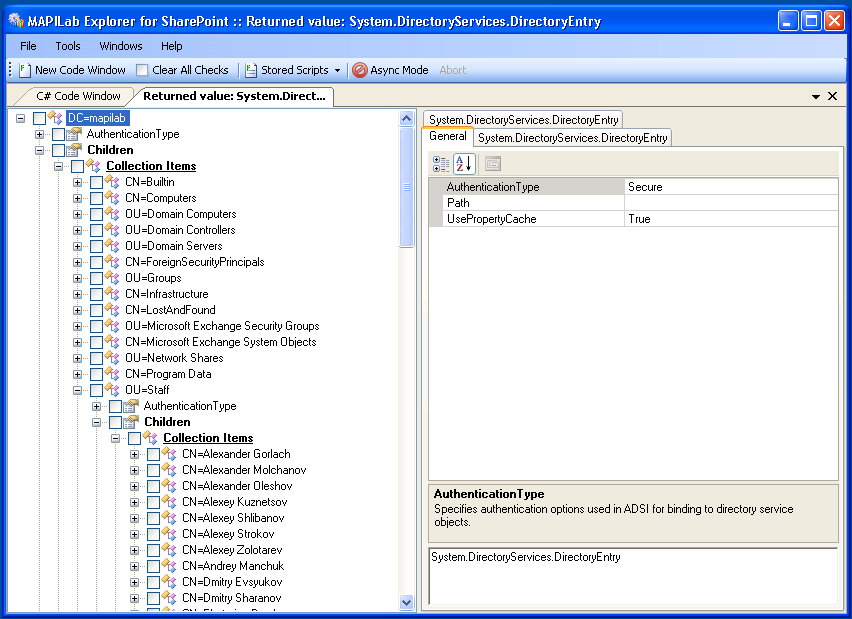
Task: Click the icon beside OU=Staff
Action: point(112,390)
